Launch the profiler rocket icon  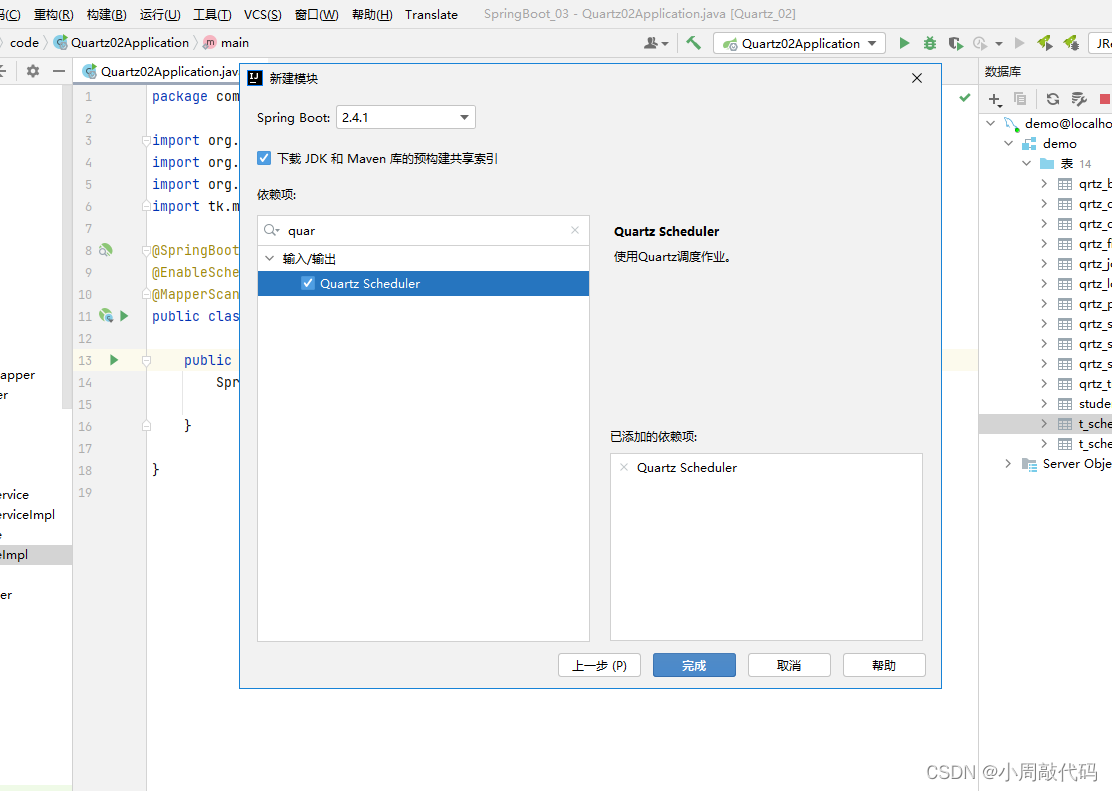click(x=1045, y=43)
